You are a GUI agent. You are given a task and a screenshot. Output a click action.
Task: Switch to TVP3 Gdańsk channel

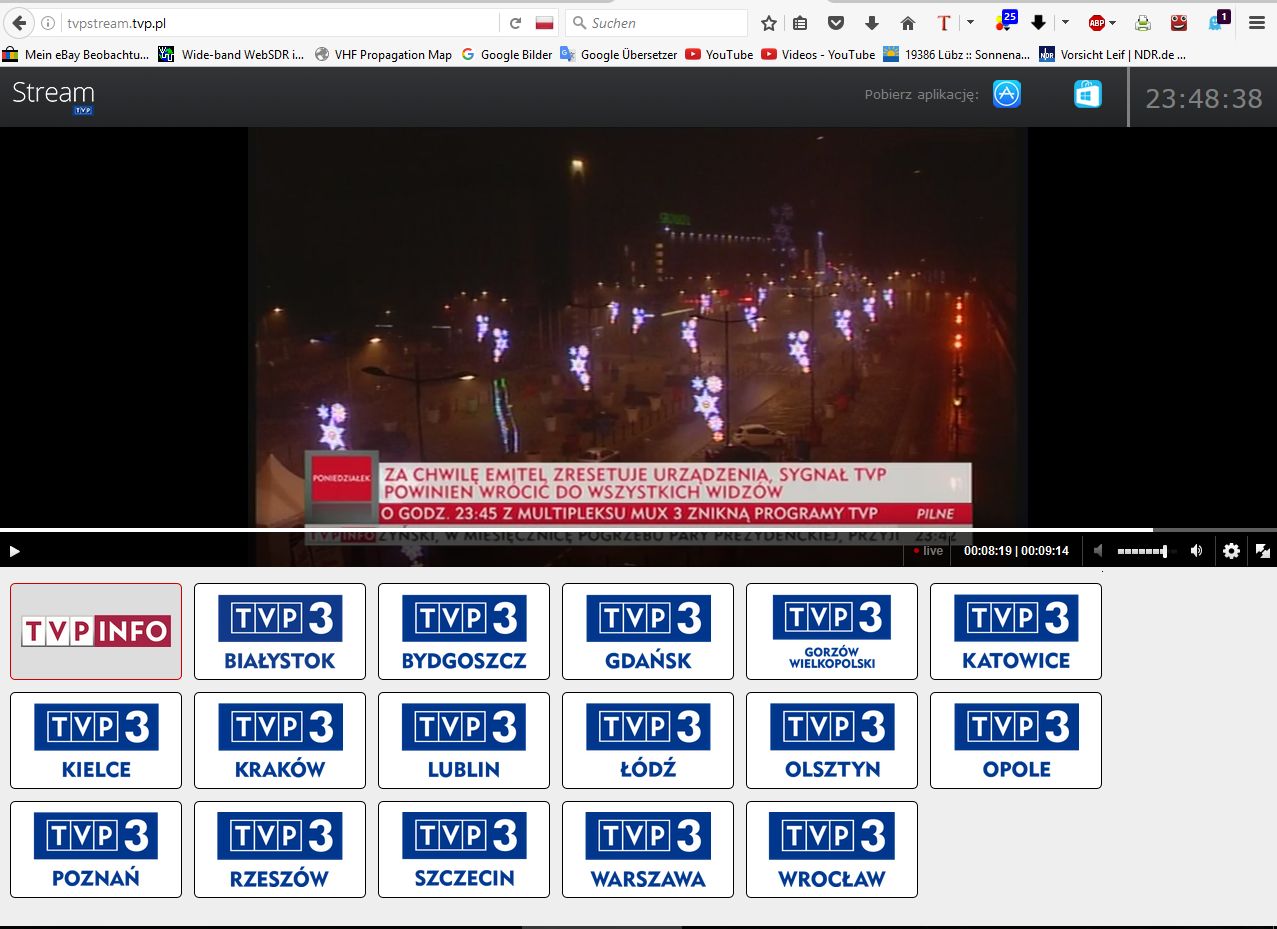click(x=648, y=631)
